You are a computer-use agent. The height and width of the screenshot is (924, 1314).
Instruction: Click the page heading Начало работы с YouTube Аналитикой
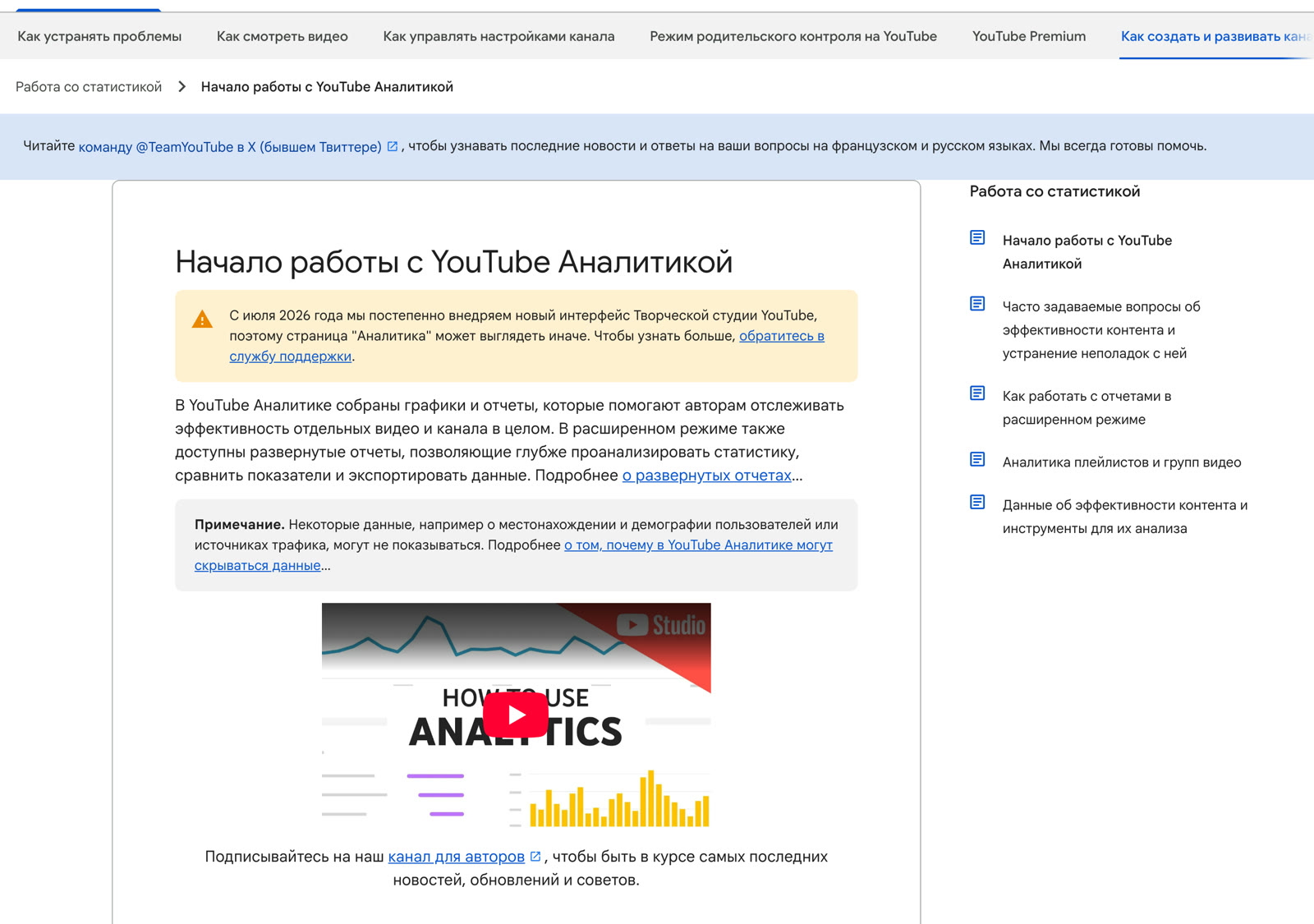click(453, 262)
